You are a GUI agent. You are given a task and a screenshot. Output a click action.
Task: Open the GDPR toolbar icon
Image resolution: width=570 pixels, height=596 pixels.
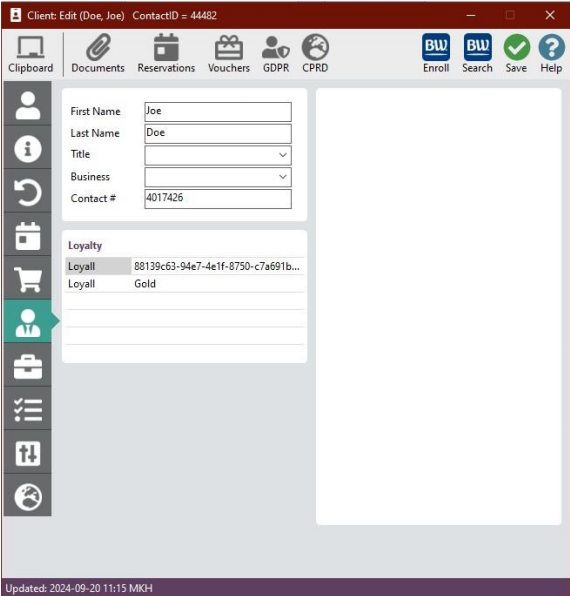point(276,54)
